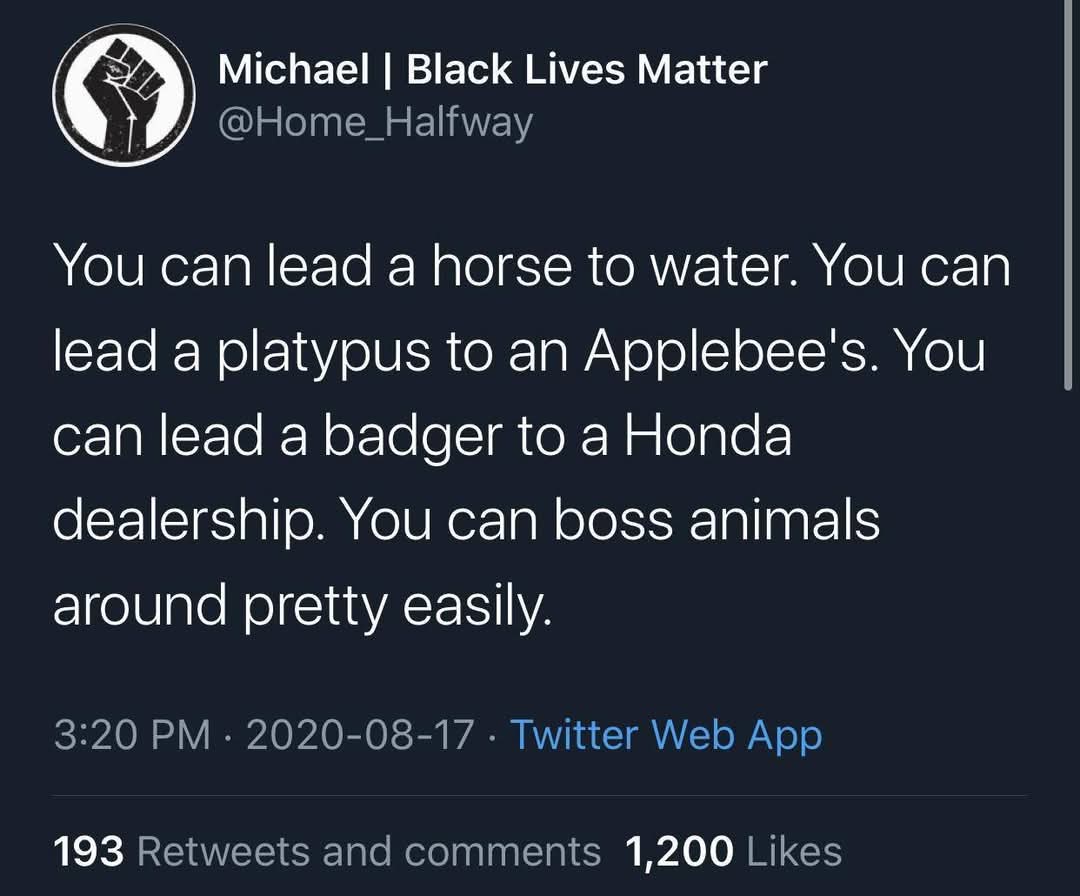This screenshot has width=1080, height=896.
Task: Click "Black Lives Matter" in the display name
Action: [x=587, y=69]
